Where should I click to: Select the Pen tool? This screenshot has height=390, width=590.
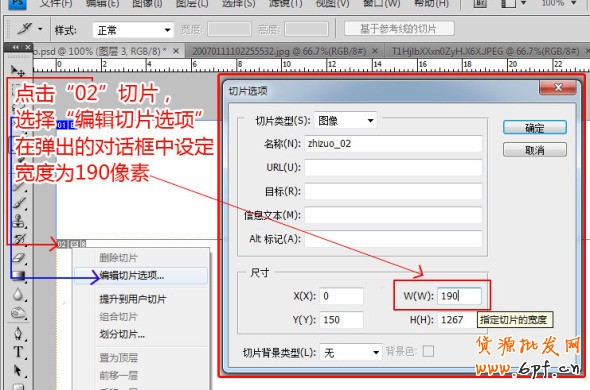click(x=18, y=333)
